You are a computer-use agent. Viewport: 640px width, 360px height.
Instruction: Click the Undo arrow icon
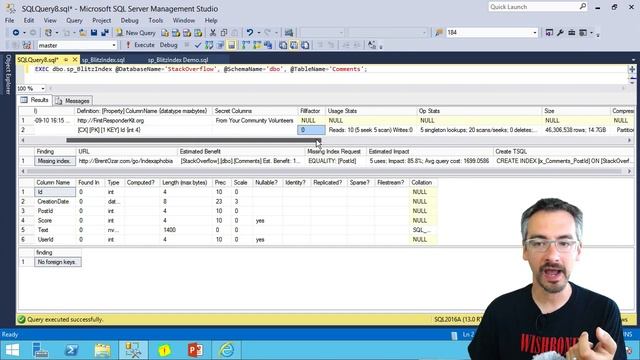point(250,32)
